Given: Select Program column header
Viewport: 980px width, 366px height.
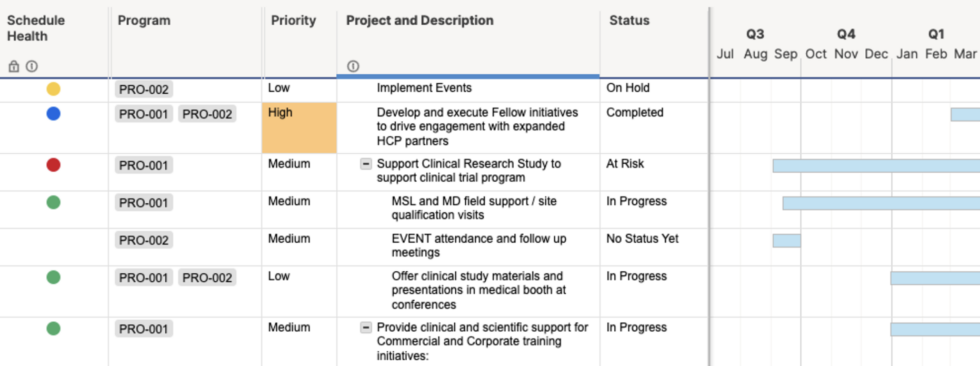Looking at the screenshot, I should coord(144,21).
